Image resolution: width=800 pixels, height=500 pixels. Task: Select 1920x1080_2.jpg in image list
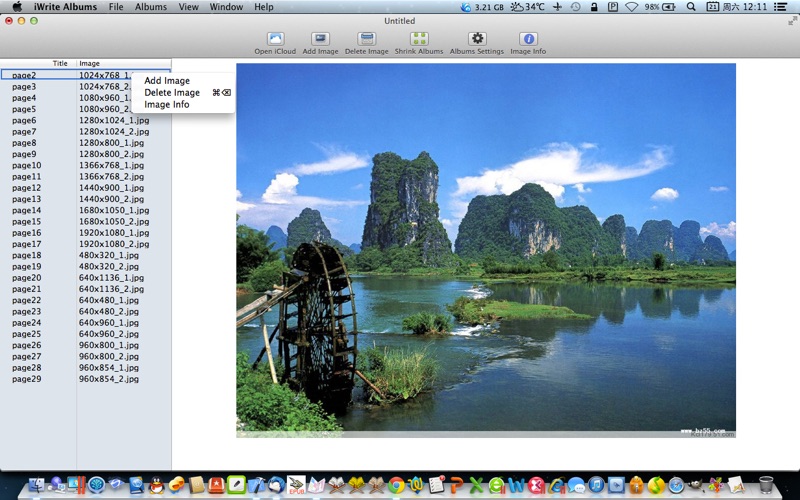pos(114,244)
